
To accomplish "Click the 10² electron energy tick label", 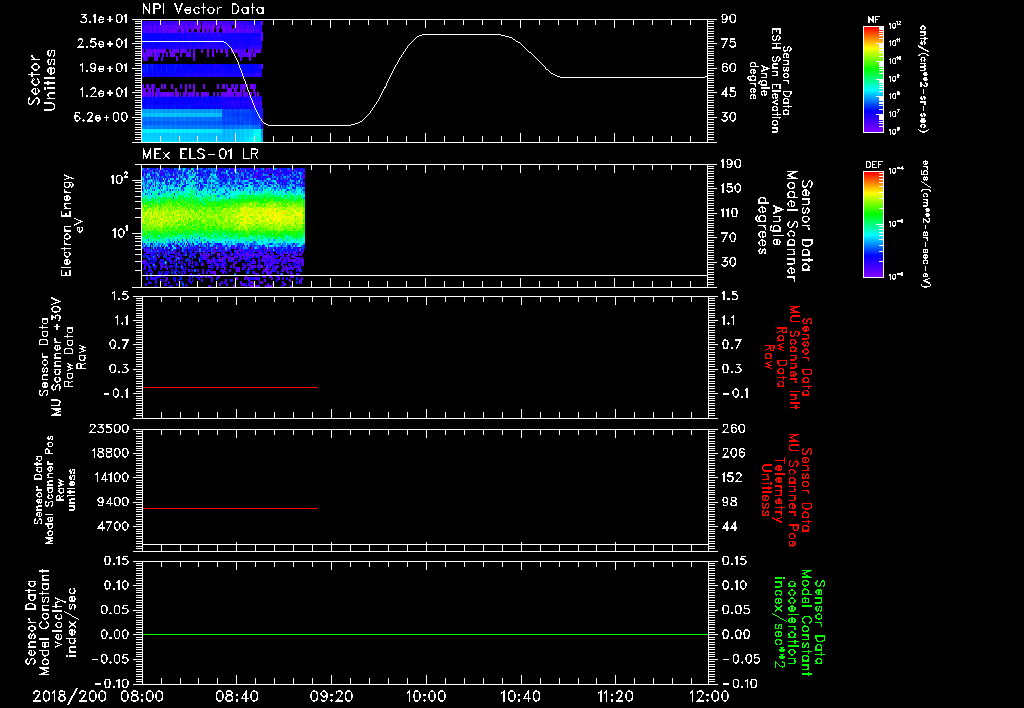I will (121, 179).
